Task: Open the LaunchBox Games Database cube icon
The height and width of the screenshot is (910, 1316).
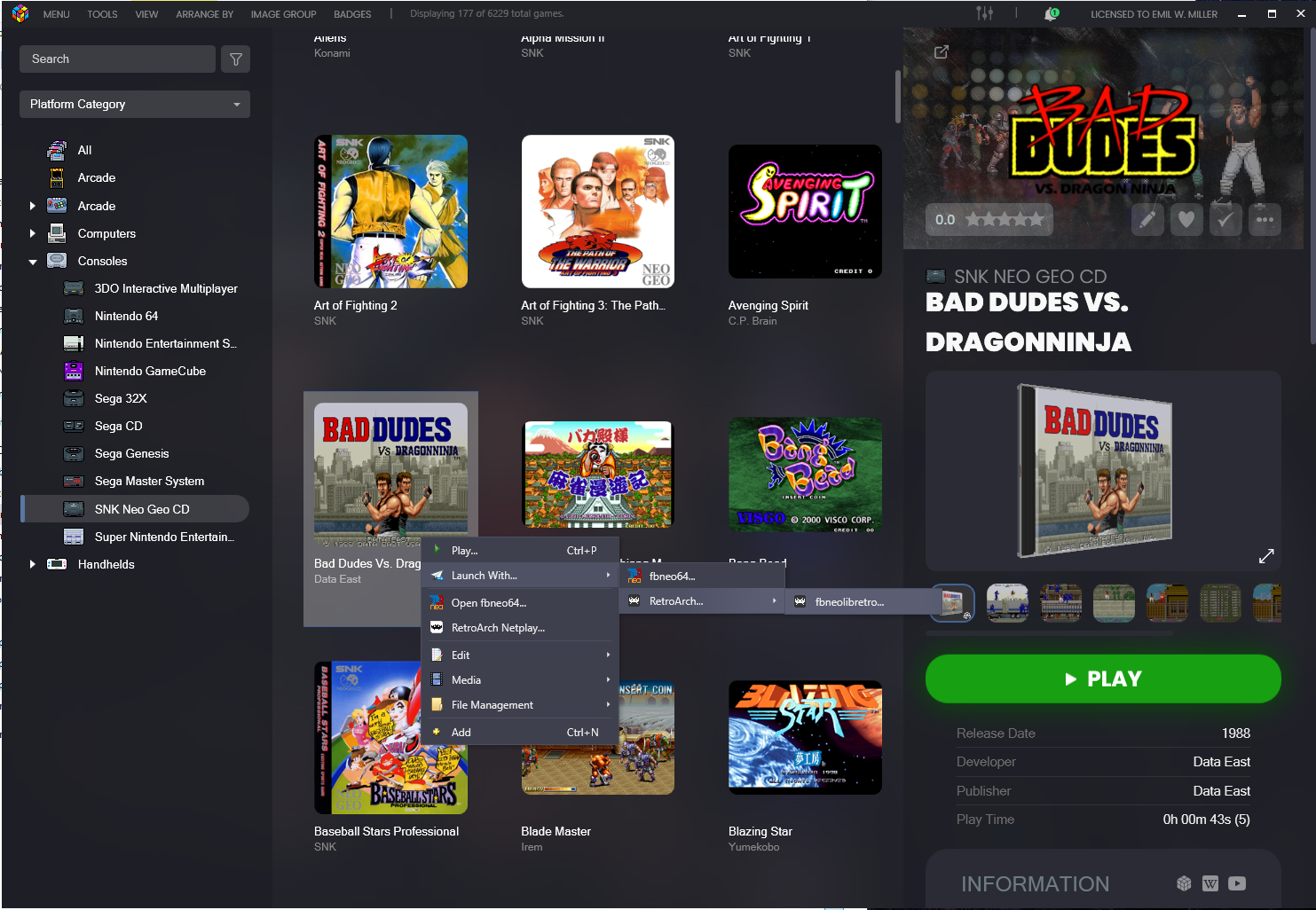Action: tap(1184, 883)
